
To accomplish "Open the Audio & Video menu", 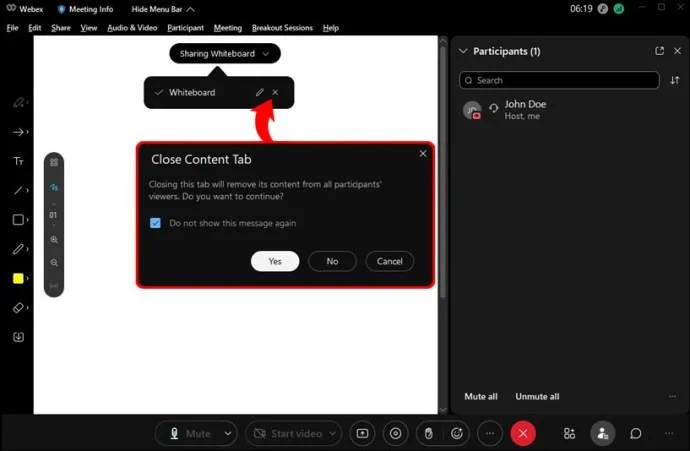I will (x=132, y=28).
